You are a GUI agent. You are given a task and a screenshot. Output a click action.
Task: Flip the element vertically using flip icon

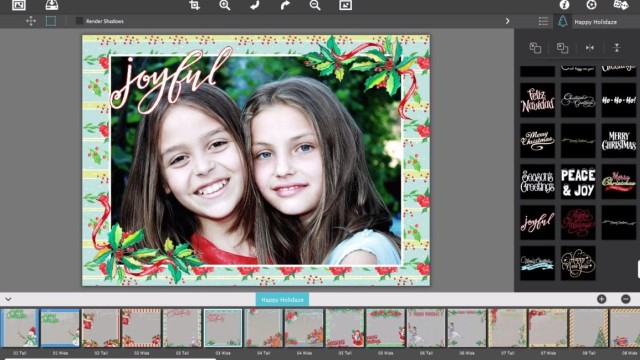pos(617,48)
